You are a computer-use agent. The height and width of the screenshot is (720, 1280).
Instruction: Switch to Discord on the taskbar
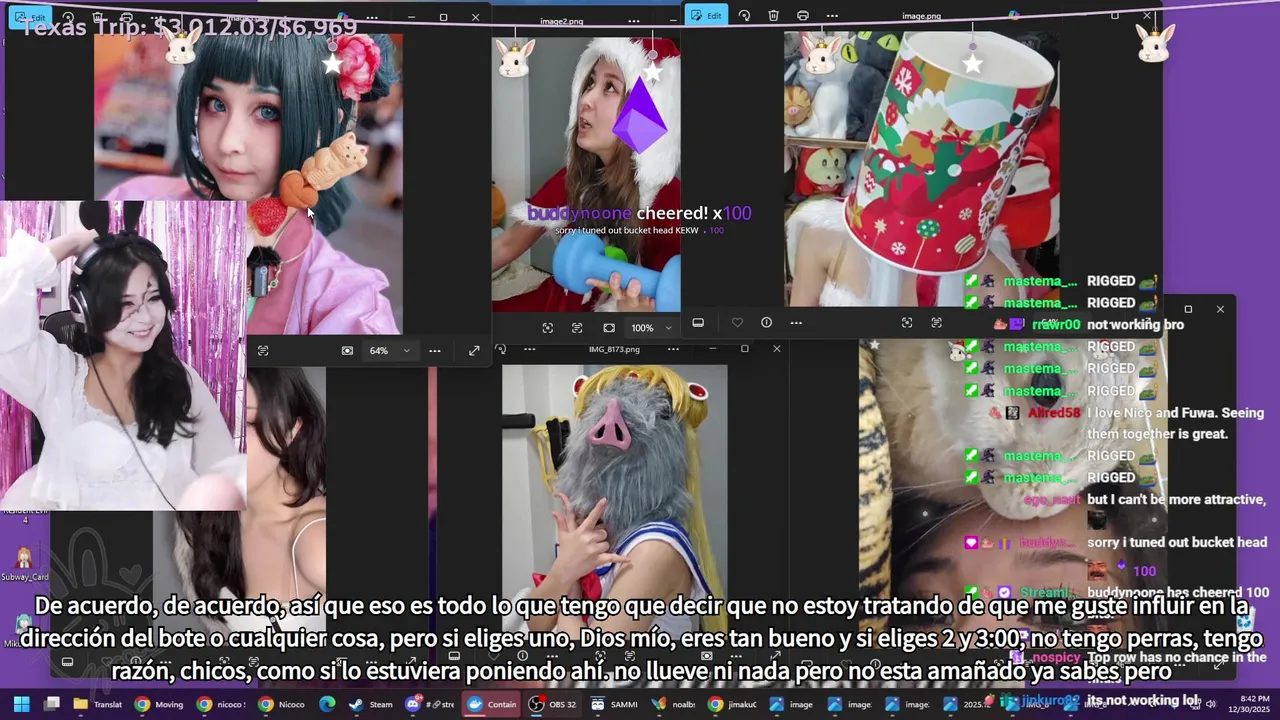430,704
